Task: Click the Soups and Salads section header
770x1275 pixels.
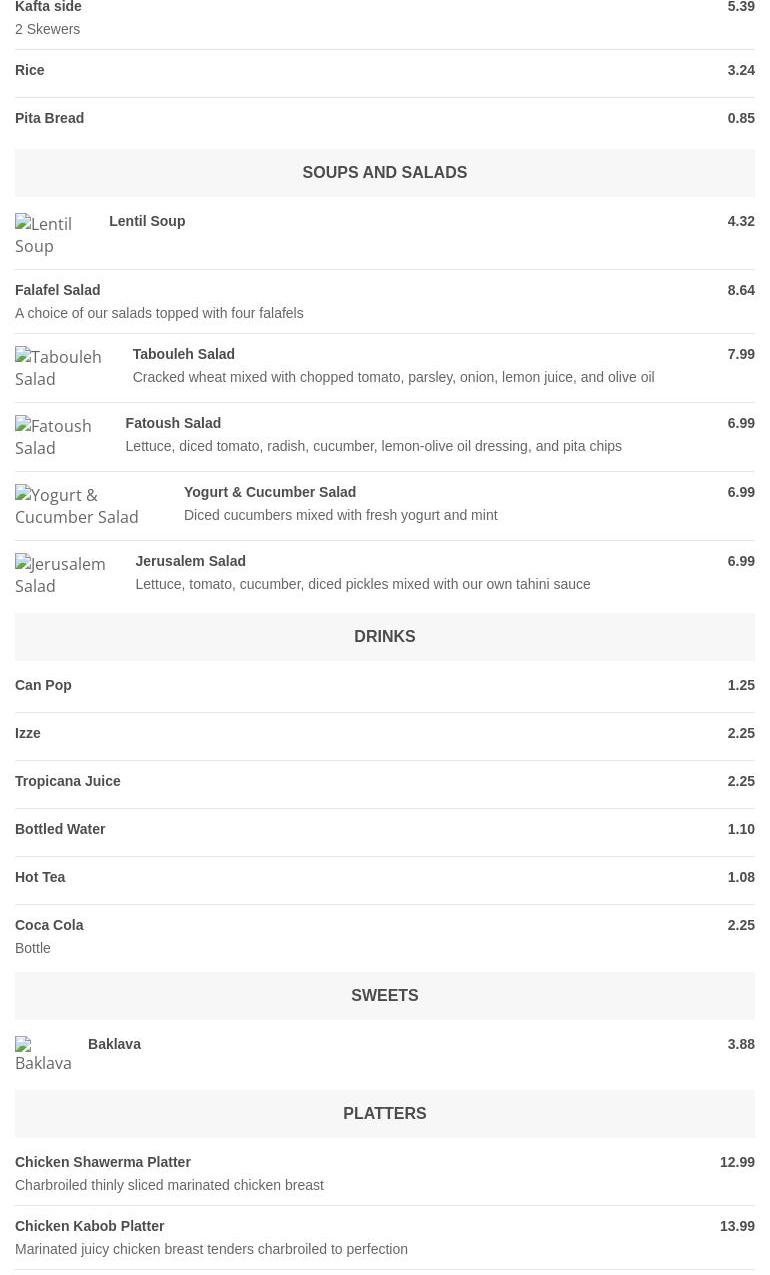Action: pos(385,172)
